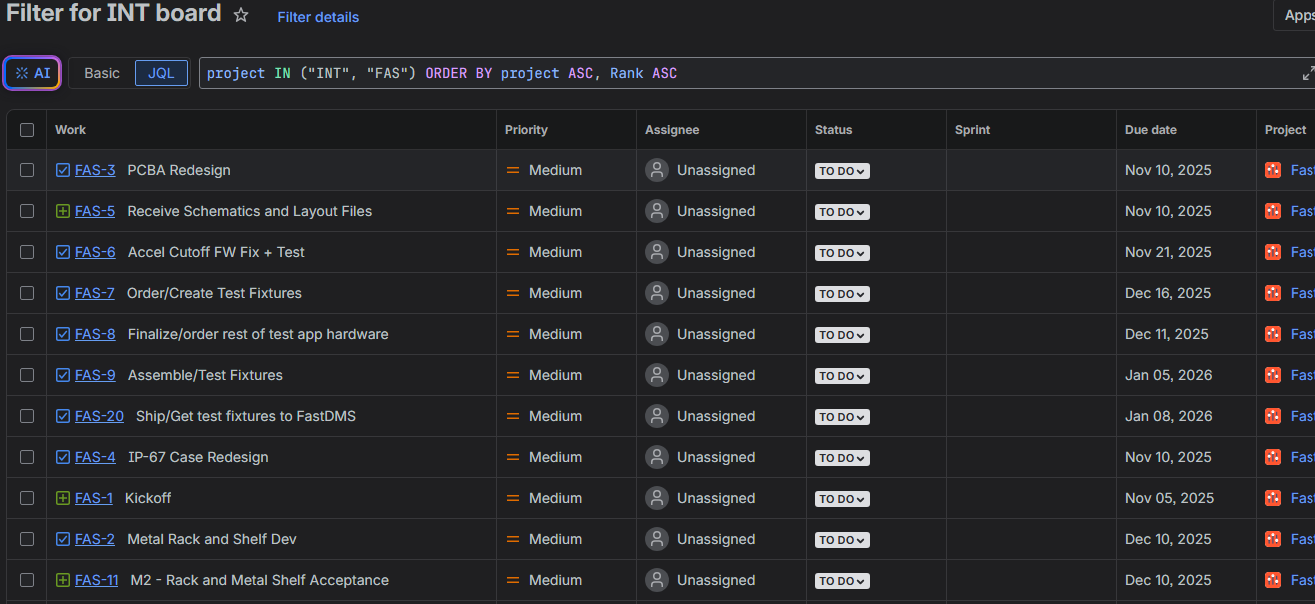Image resolution: width=1315 pixels, height=604 pixels.
Task: Expand the JQL editor with arrows icon
Action: 1308,73
